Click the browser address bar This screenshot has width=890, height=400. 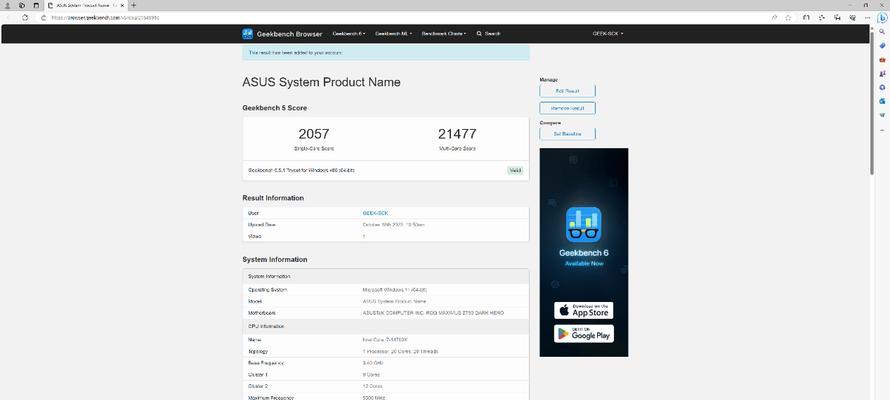(397, 18)
